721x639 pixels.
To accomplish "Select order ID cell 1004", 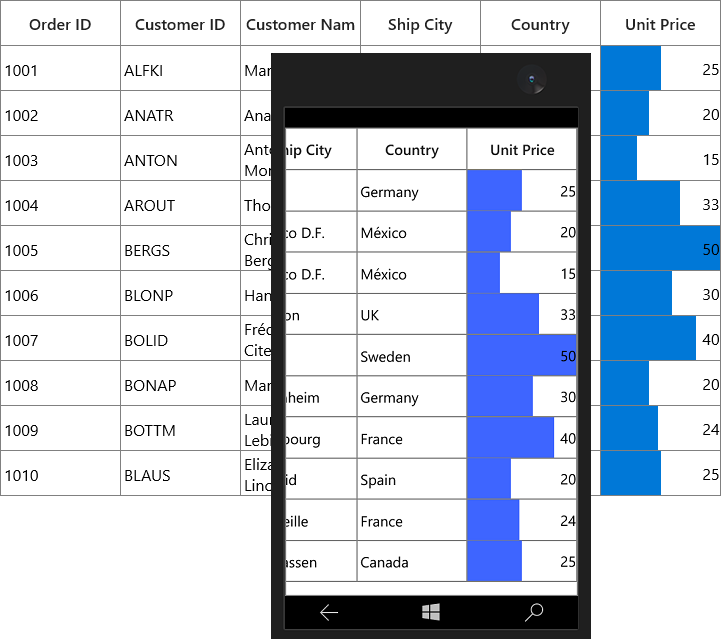I will pos(60,204).
